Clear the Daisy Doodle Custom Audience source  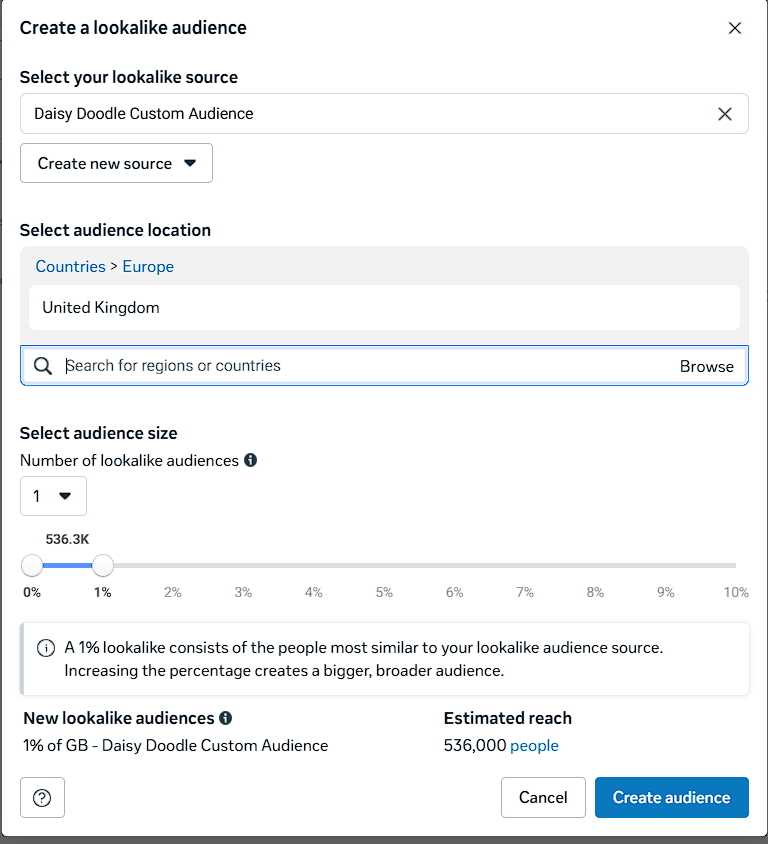(x=725, y=114)
